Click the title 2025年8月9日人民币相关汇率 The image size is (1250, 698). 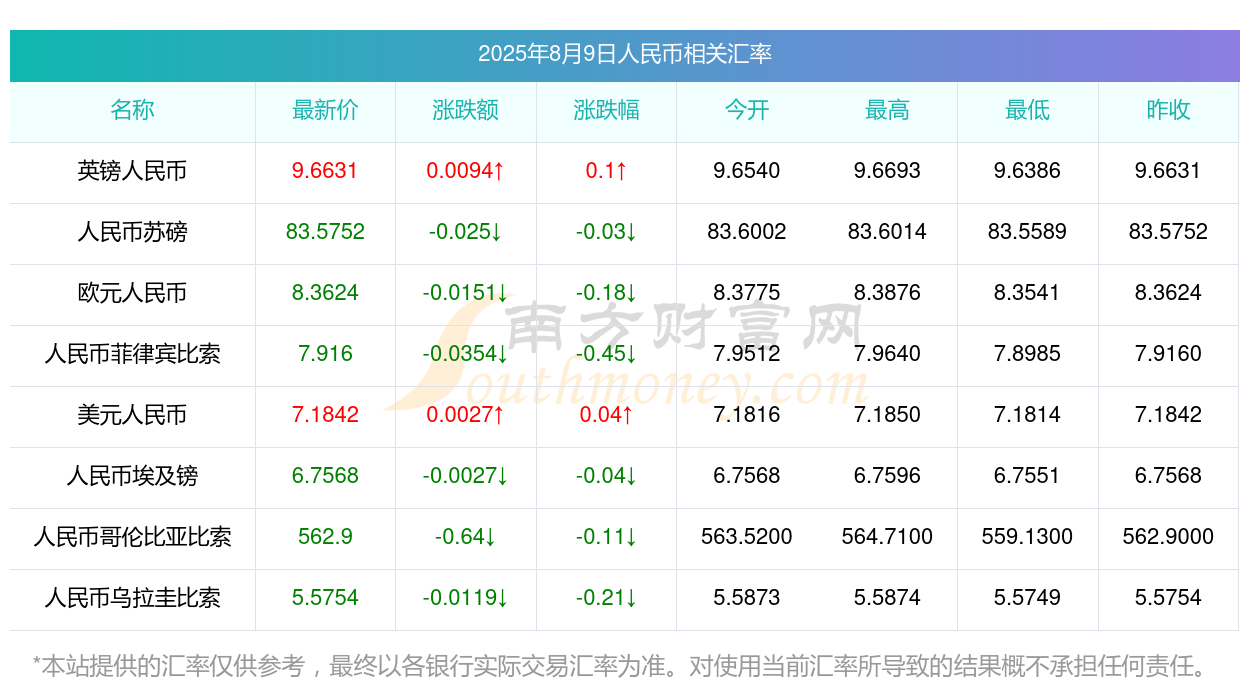pos(625,54)
